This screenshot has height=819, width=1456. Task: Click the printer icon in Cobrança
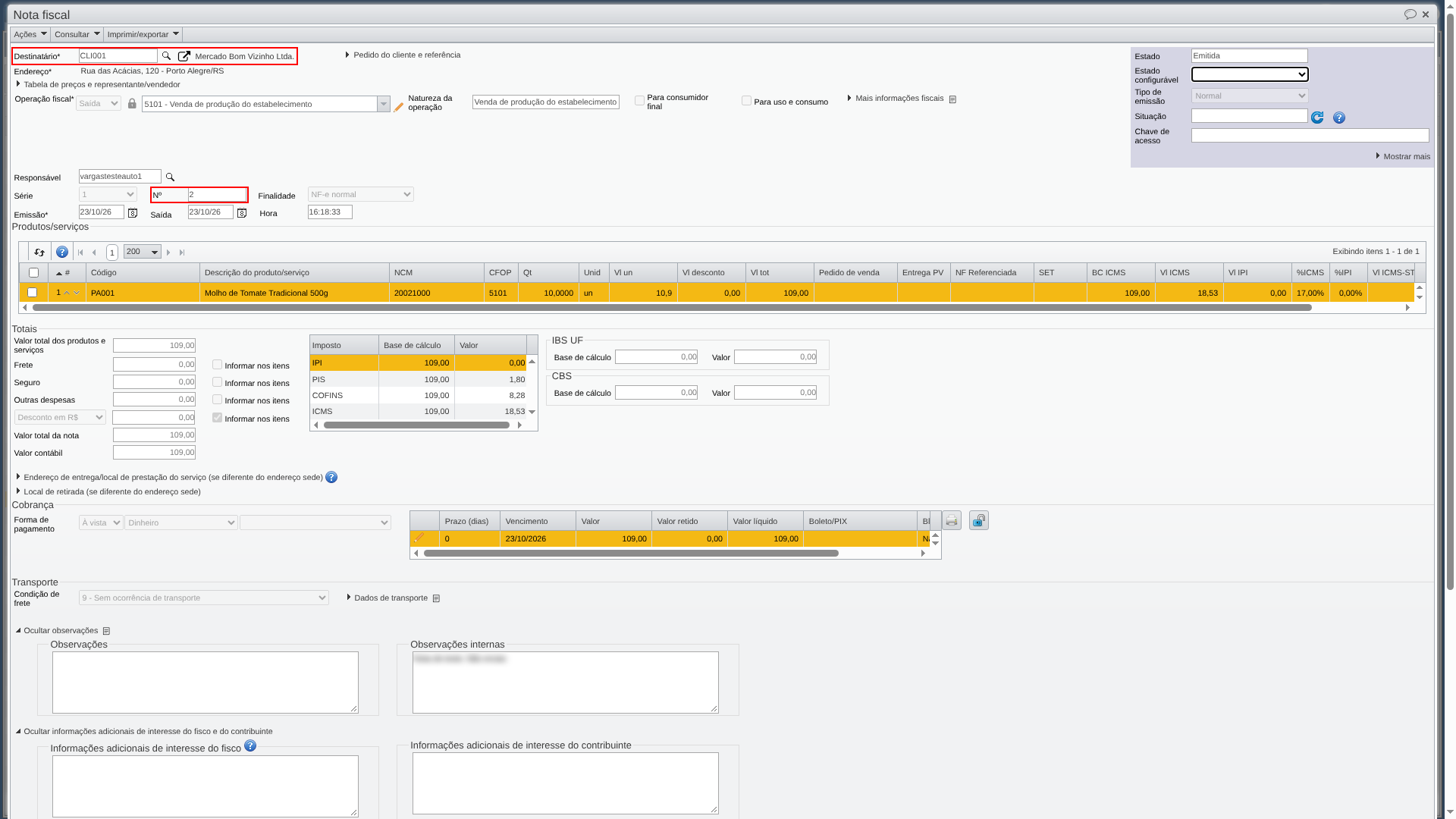(x=952, y=520)
